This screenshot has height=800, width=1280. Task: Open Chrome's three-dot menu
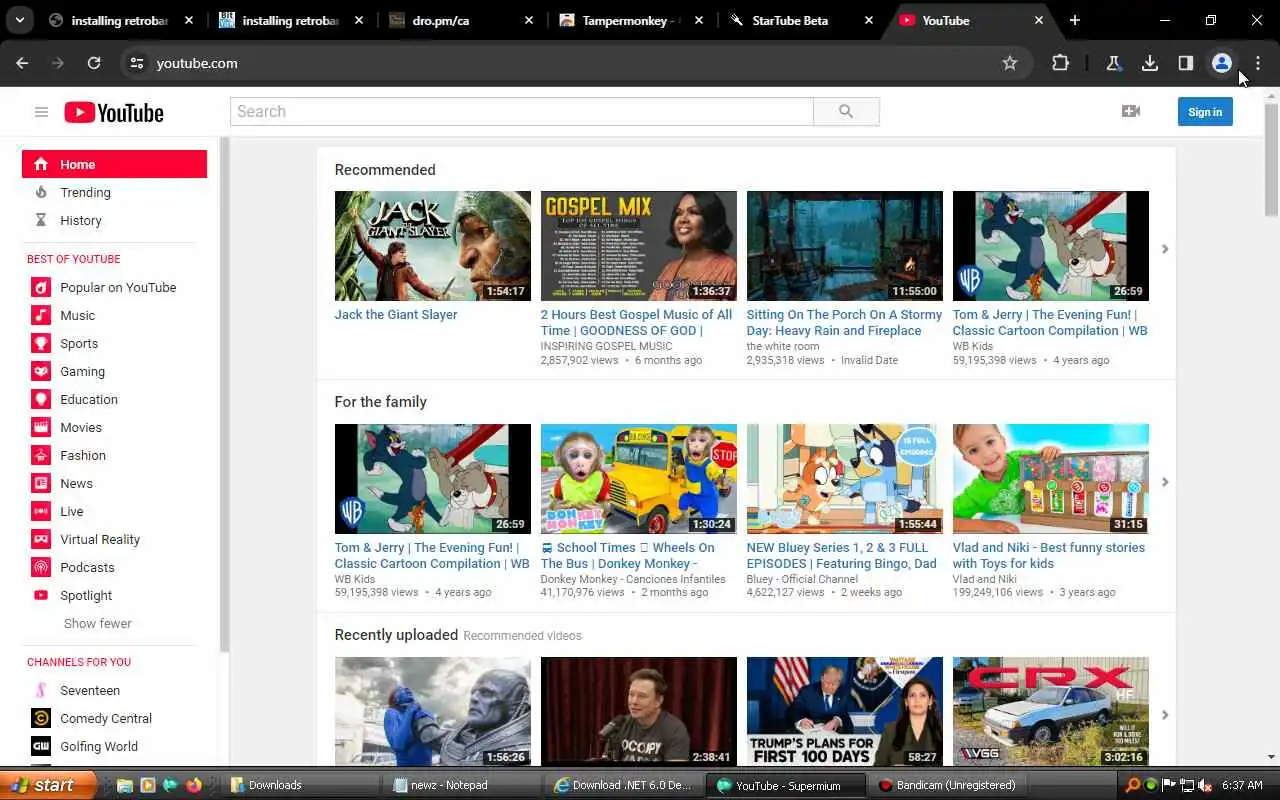point(1258,63)
